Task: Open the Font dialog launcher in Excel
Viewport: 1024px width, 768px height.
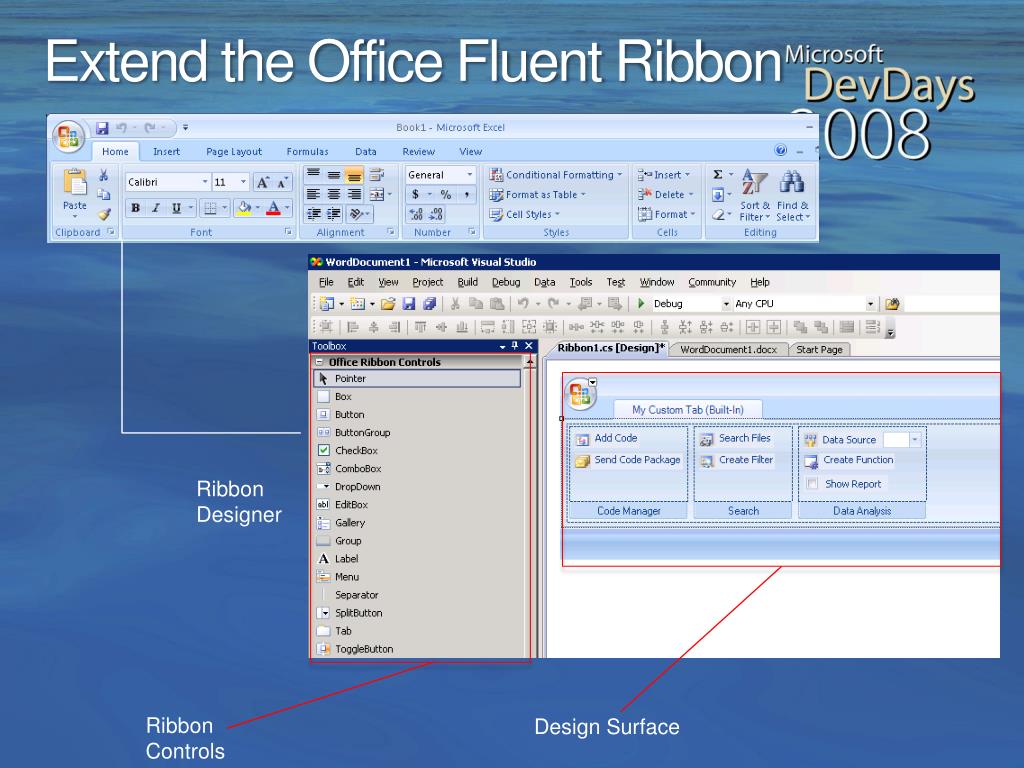Action: tap(288, 232)
